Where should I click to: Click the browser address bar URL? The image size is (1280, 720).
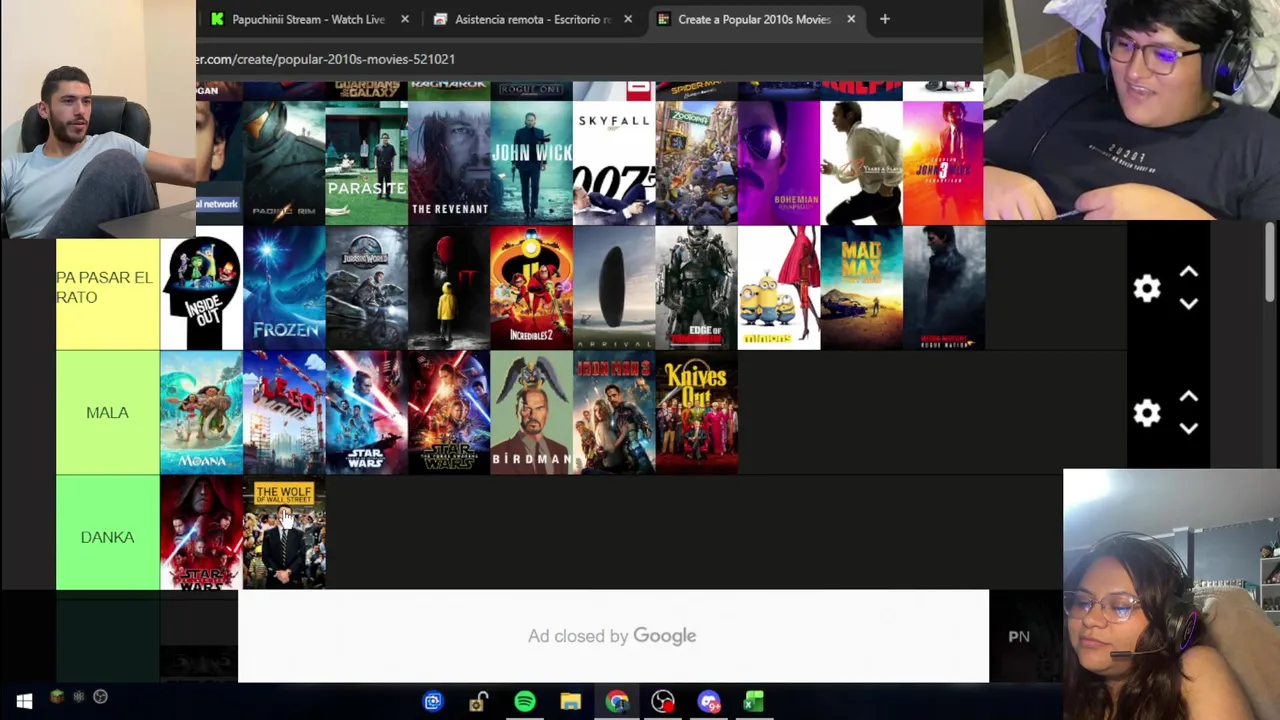[326, 59]
